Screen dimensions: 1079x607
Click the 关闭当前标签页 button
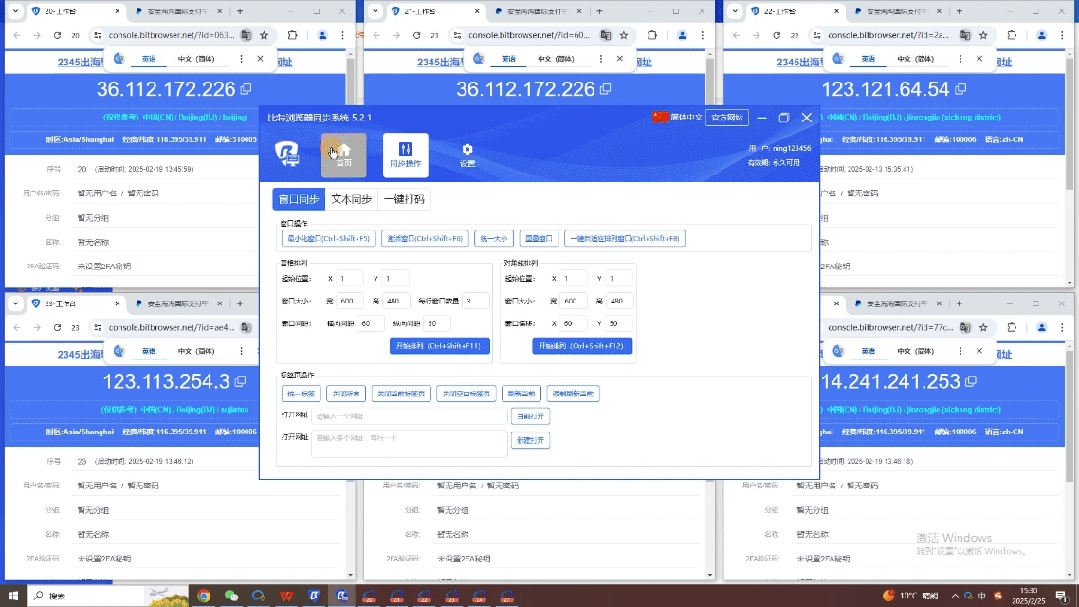pyautogui.click(x=401, y=394)
